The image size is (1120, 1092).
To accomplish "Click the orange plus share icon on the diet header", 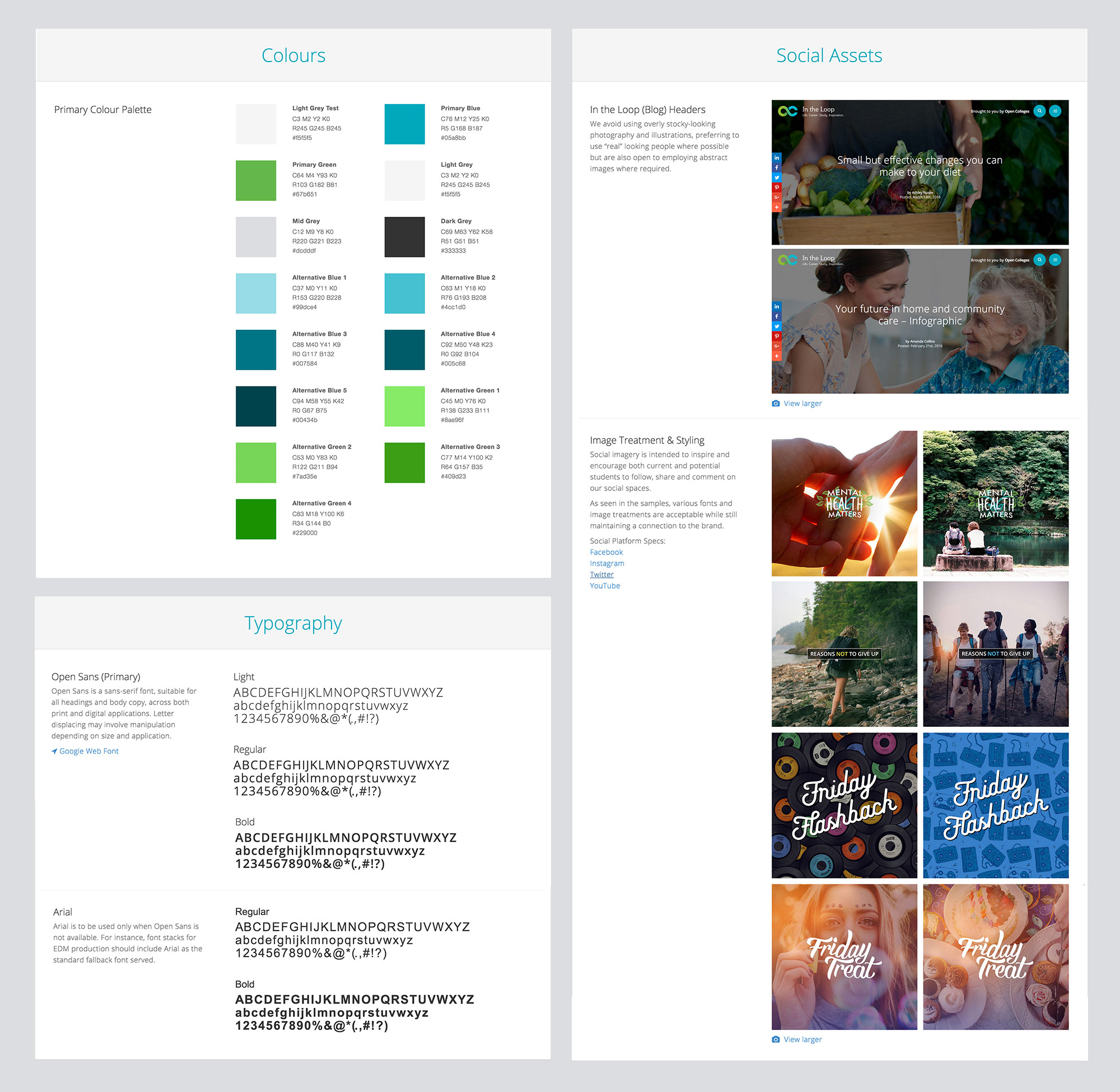I will (777, 207).
